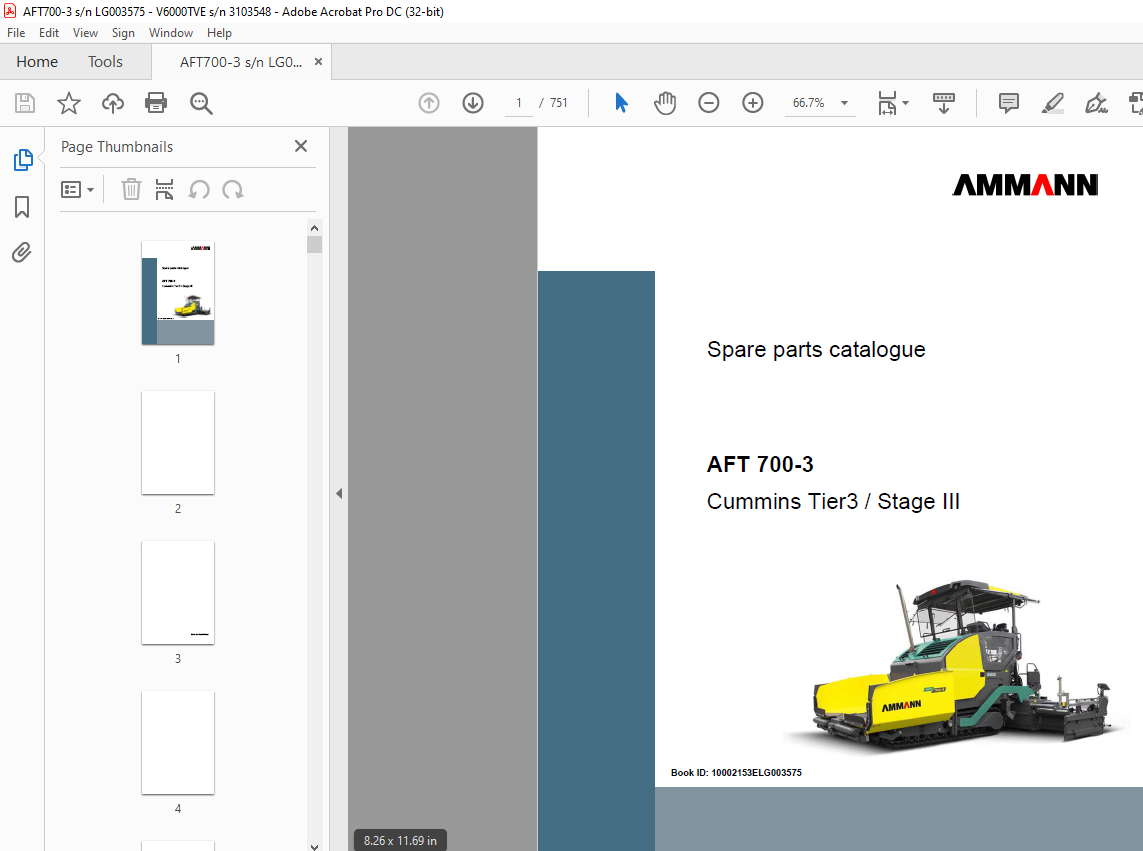Select page 2 thumbnail
Screen dimensions: 1143x851
click(178, 443)
